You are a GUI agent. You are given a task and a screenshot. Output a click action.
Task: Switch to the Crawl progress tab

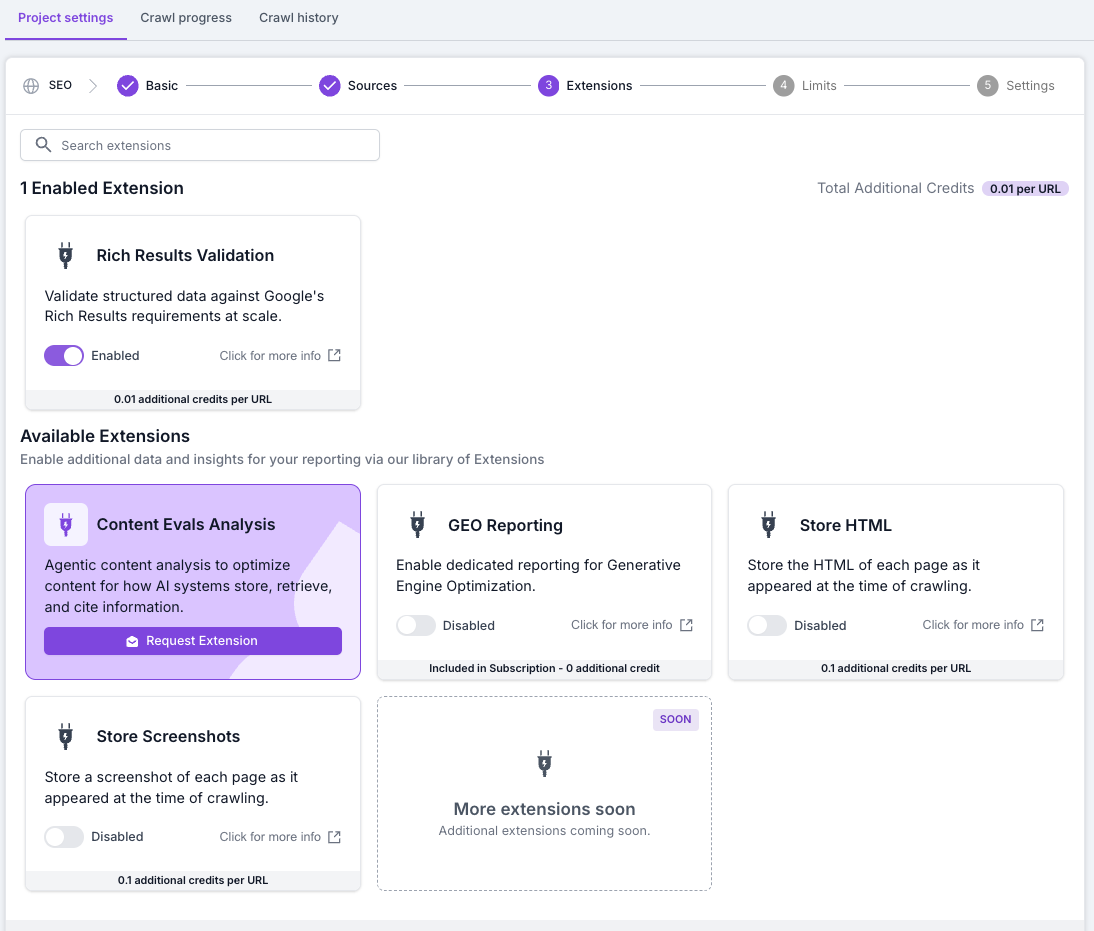click(x=186, y=18)
